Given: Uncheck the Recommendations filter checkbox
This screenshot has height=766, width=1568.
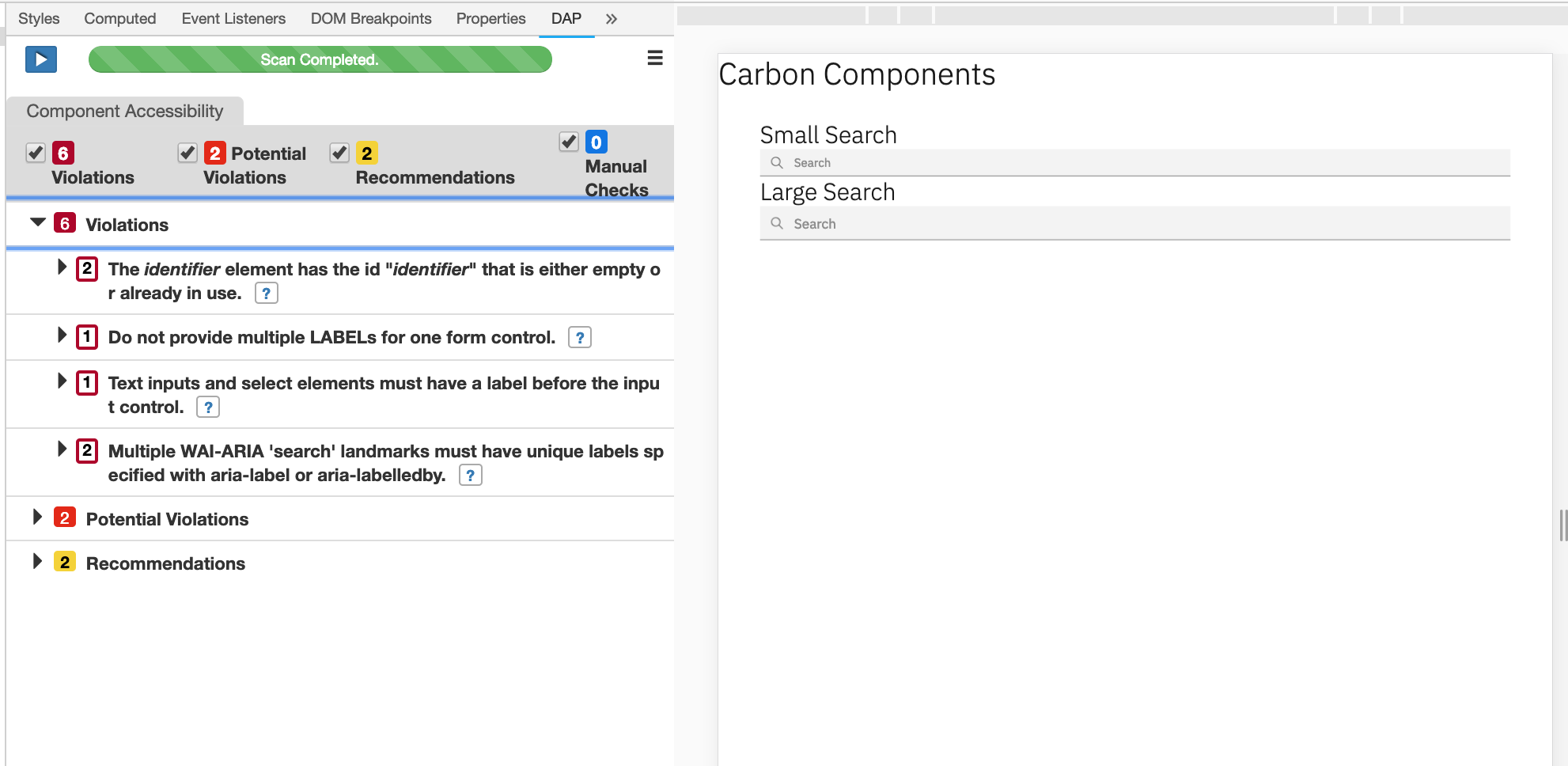Looking at the screenshot, I should coord(339,152).
